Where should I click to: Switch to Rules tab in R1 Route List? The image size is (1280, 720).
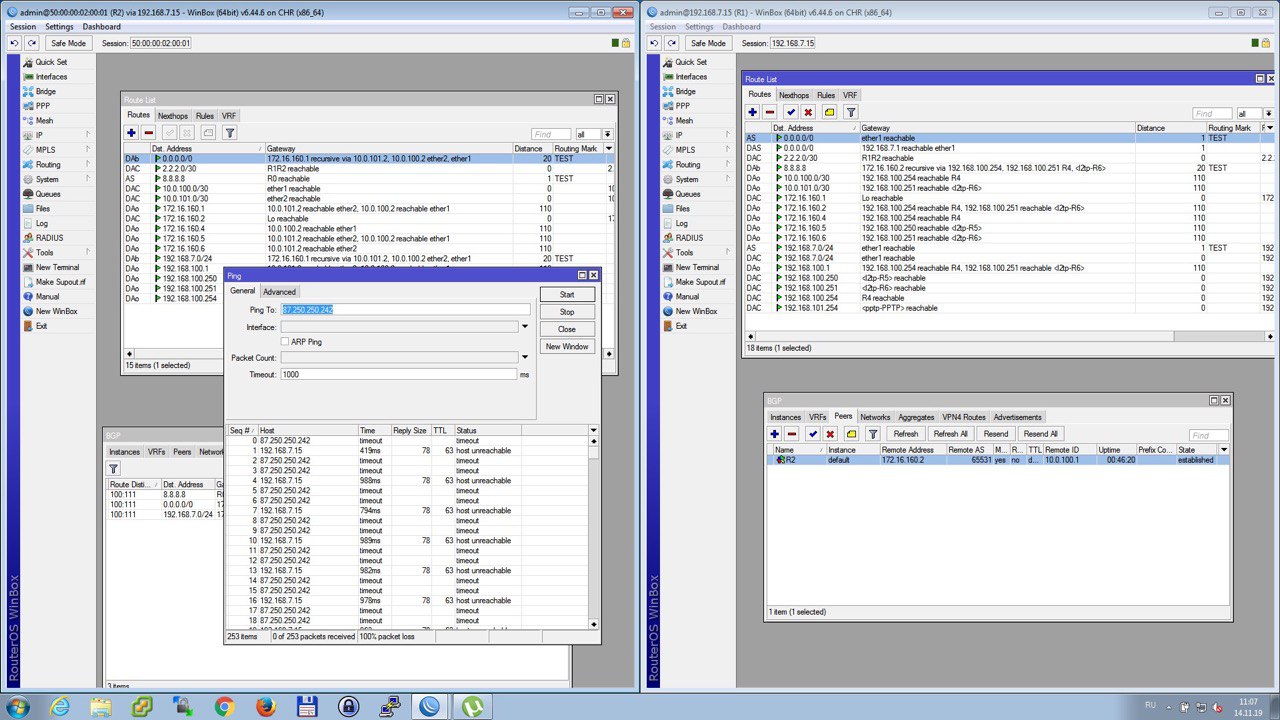click(x=826, y=95)
